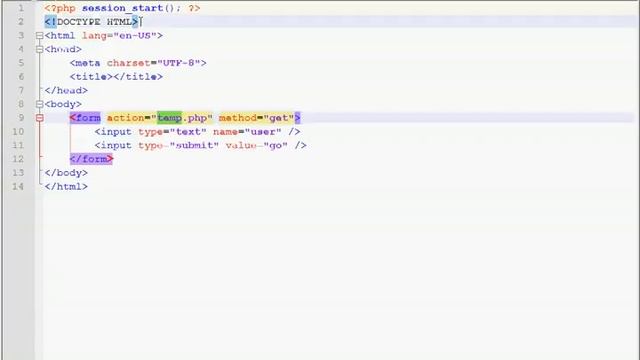Click the green highlighted word temp
This screenshot has height=360, width=640.
pyautogui.click(x=169, y=118)
